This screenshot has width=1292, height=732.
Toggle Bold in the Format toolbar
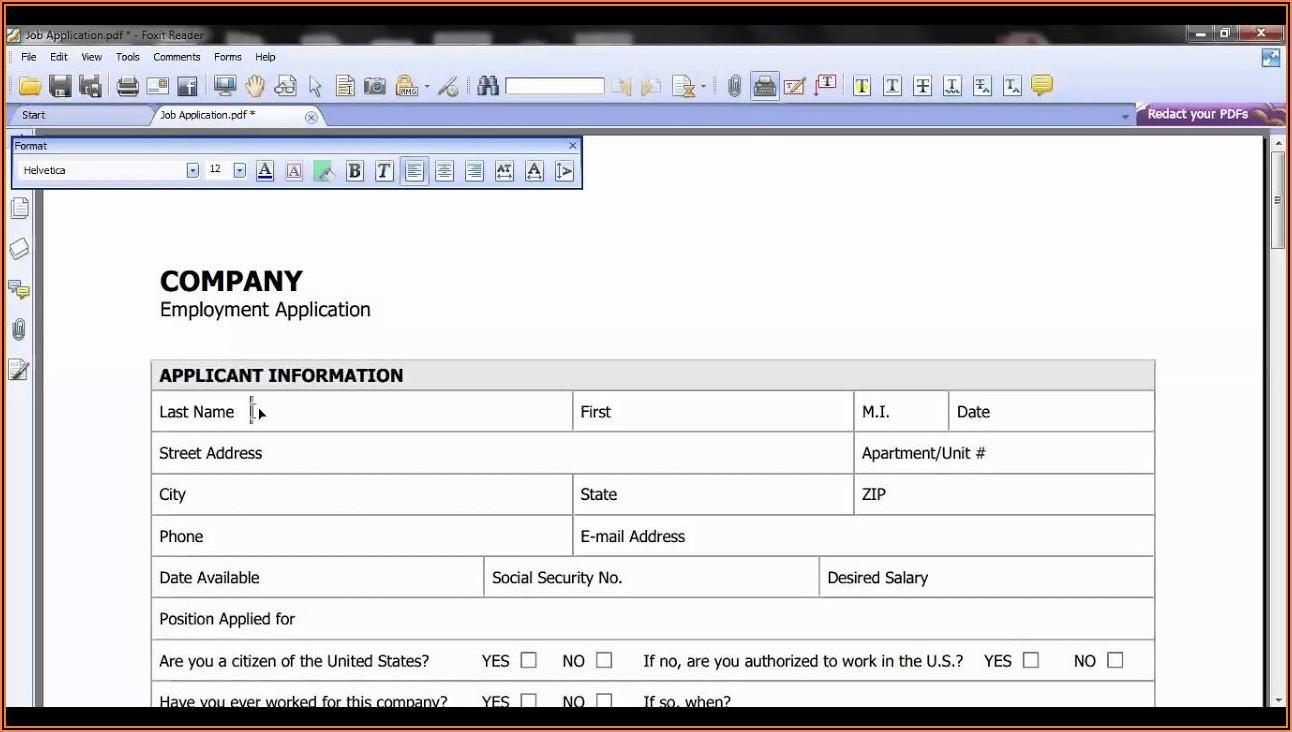(x=354, y=171)
